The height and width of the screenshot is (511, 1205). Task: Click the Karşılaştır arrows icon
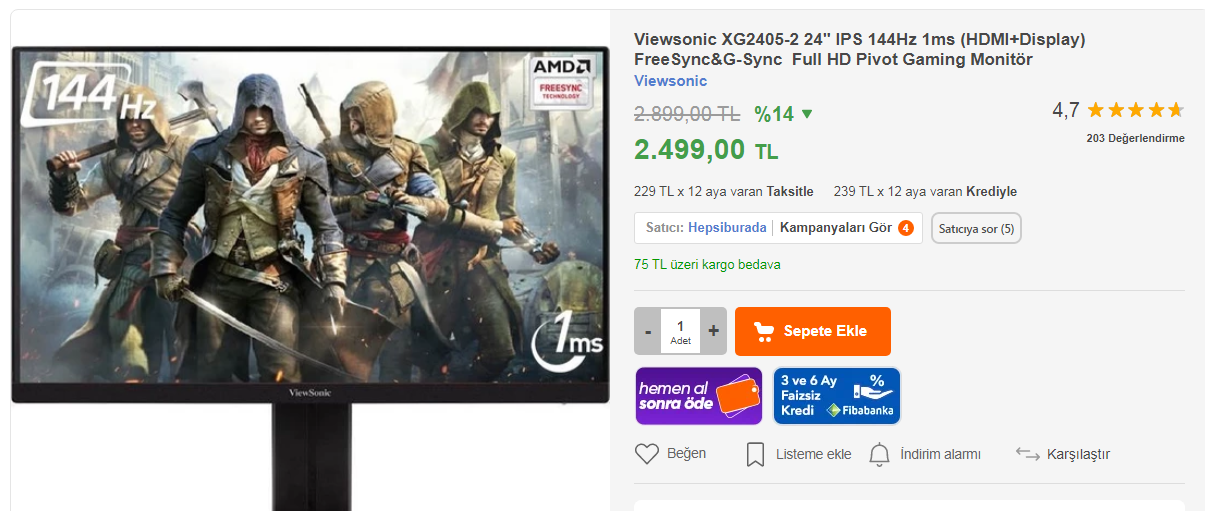1027,454
